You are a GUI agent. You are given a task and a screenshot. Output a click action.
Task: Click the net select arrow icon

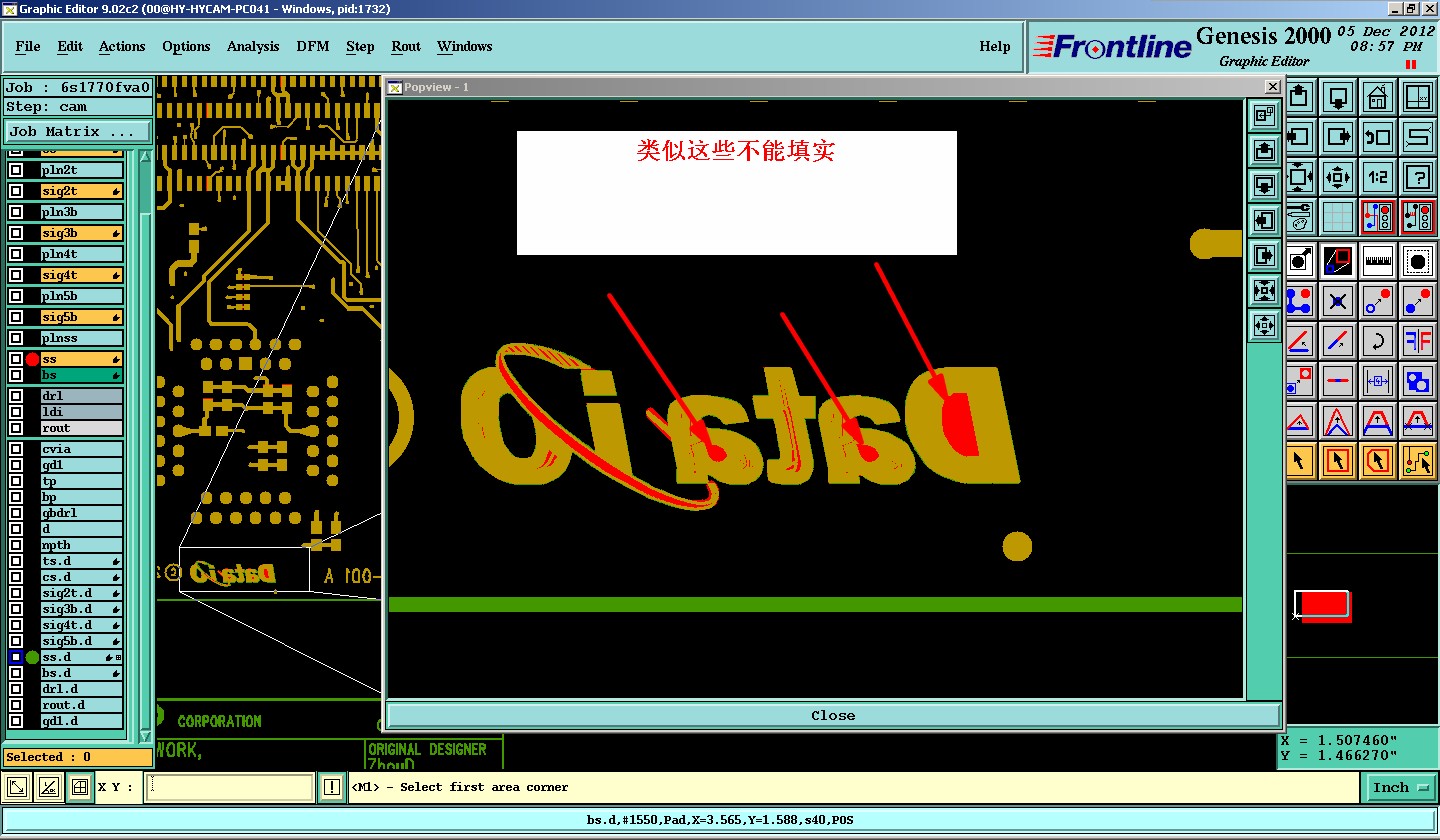(1417, 460)
